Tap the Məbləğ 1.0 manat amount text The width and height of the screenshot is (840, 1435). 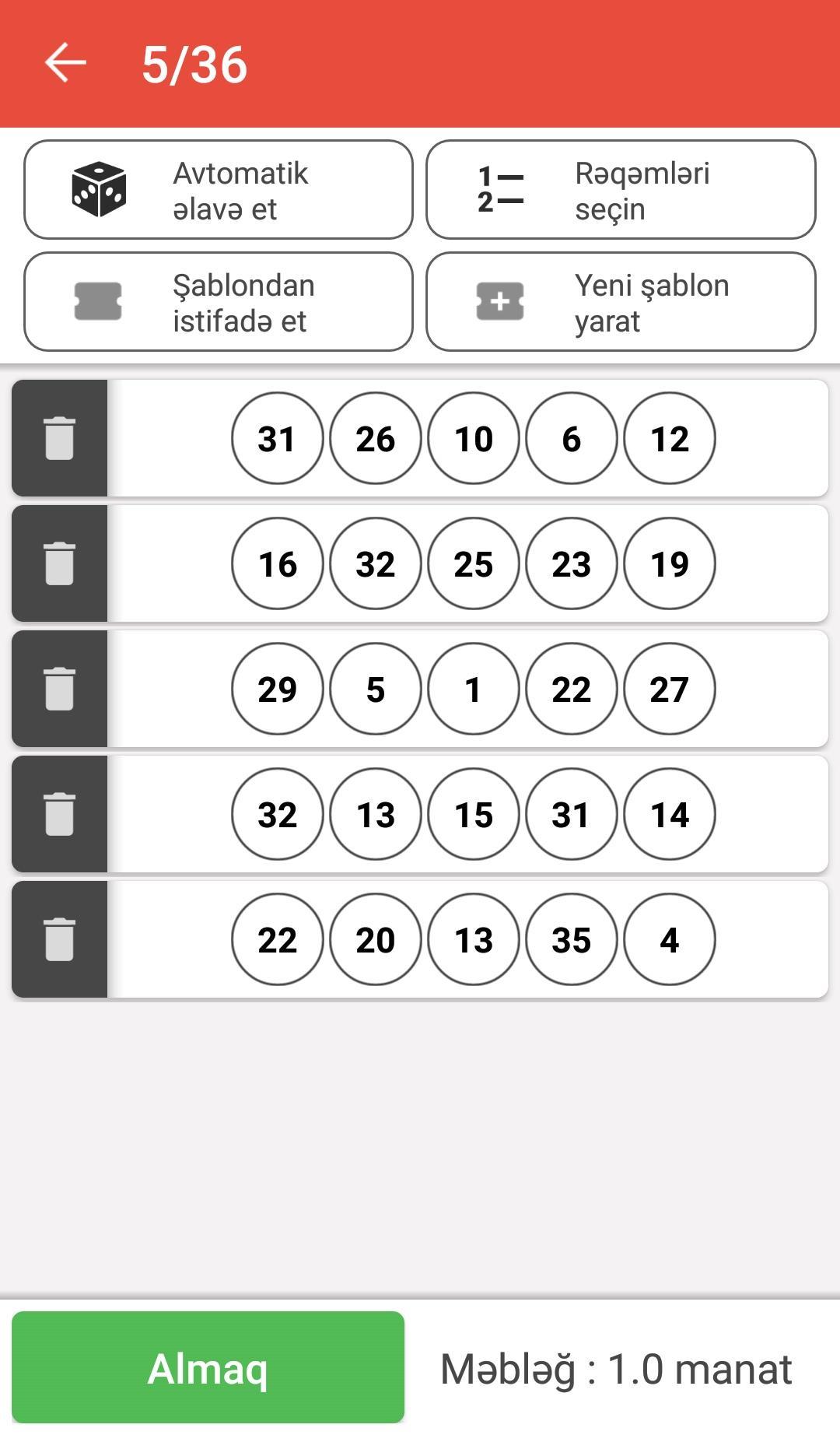(616, 1369)
